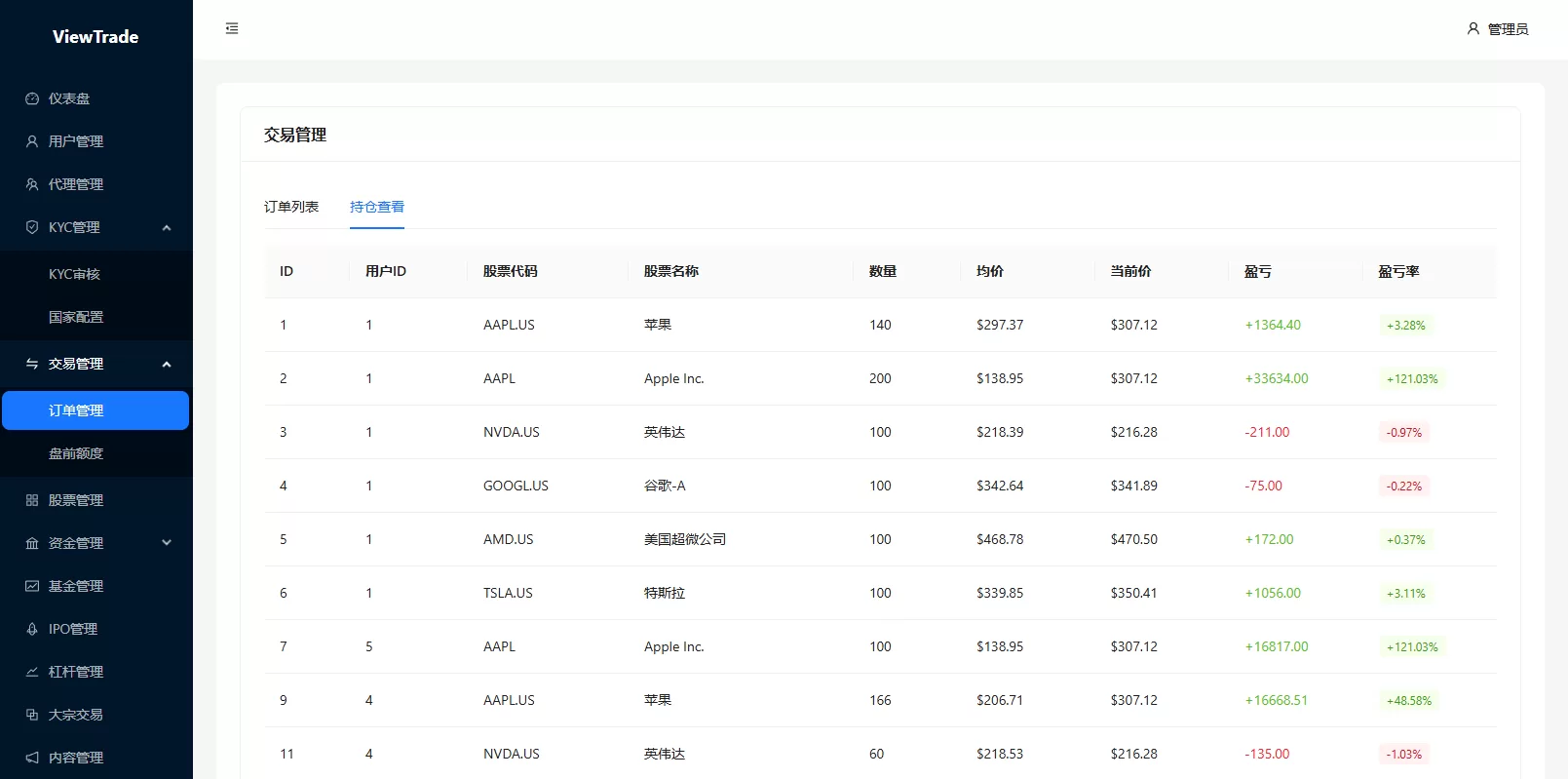Click the 谷歌-A stock name
1568x779 pixels.
665,486
